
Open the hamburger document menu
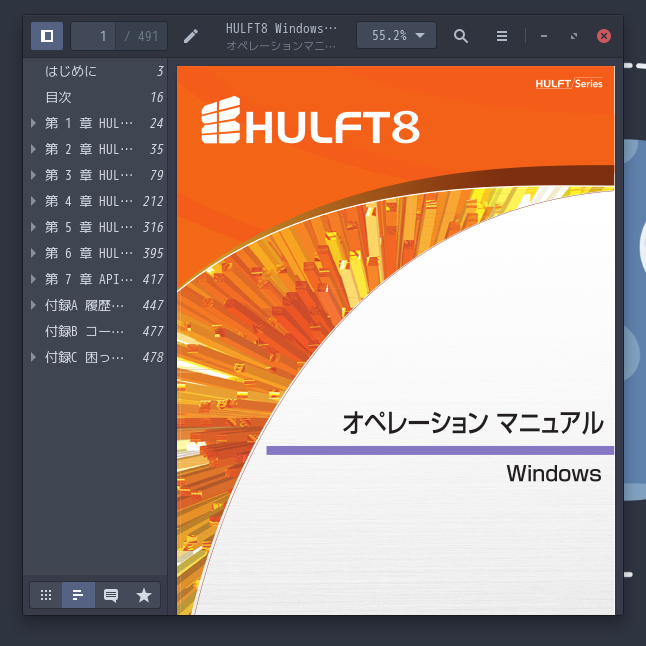pos(501,36)
